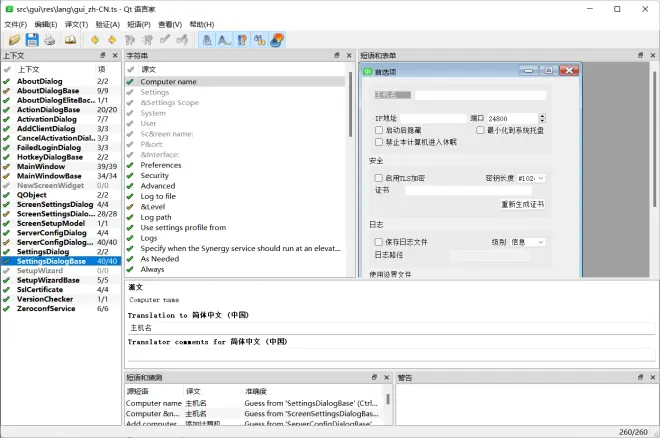The image size is (660, 438).
Task: Click the done-and-next toolbar icon
Action: [182, 40]
